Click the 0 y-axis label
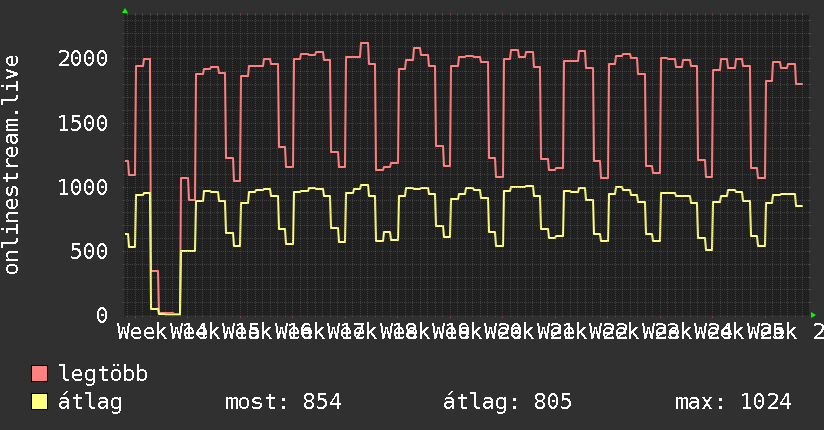This screenshot has height=430, width=824. (102, 315)
